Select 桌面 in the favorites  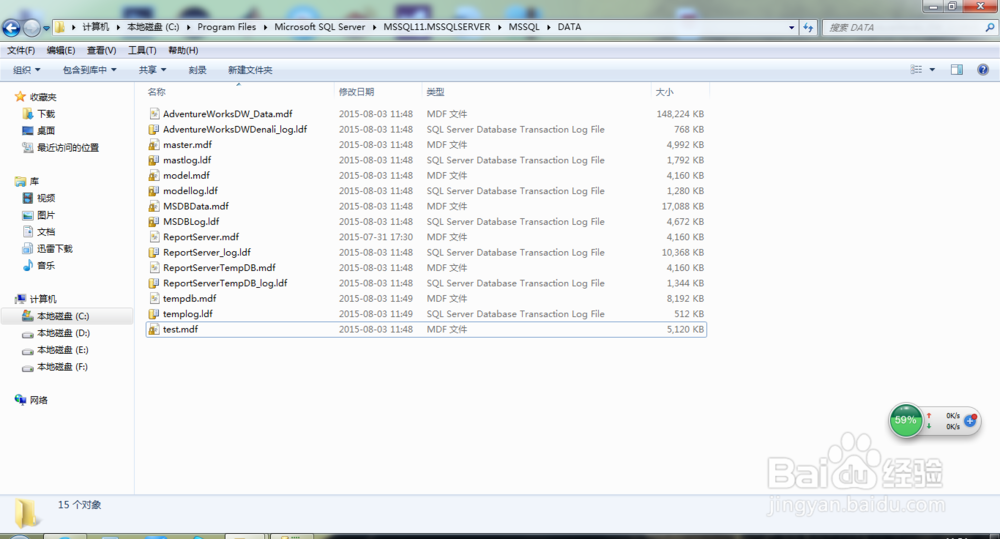pyautogui.click(x=46, y=130)
